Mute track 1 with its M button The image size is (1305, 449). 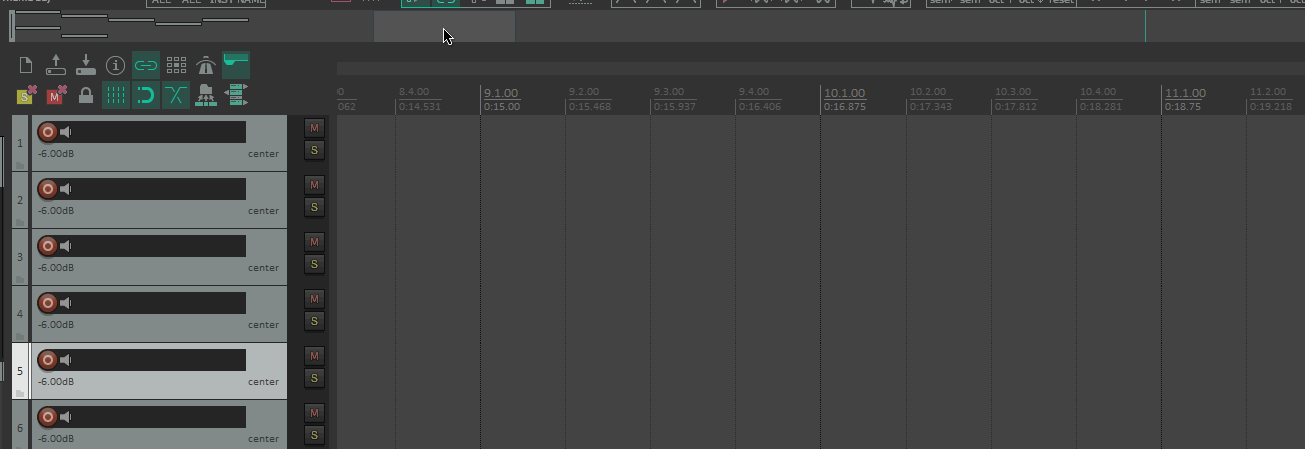[314, 128]
